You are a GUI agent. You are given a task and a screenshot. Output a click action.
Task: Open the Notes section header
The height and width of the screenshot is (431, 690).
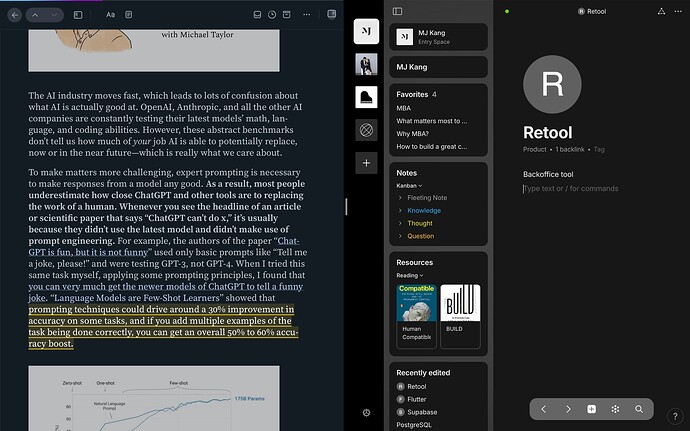(407, 173)
